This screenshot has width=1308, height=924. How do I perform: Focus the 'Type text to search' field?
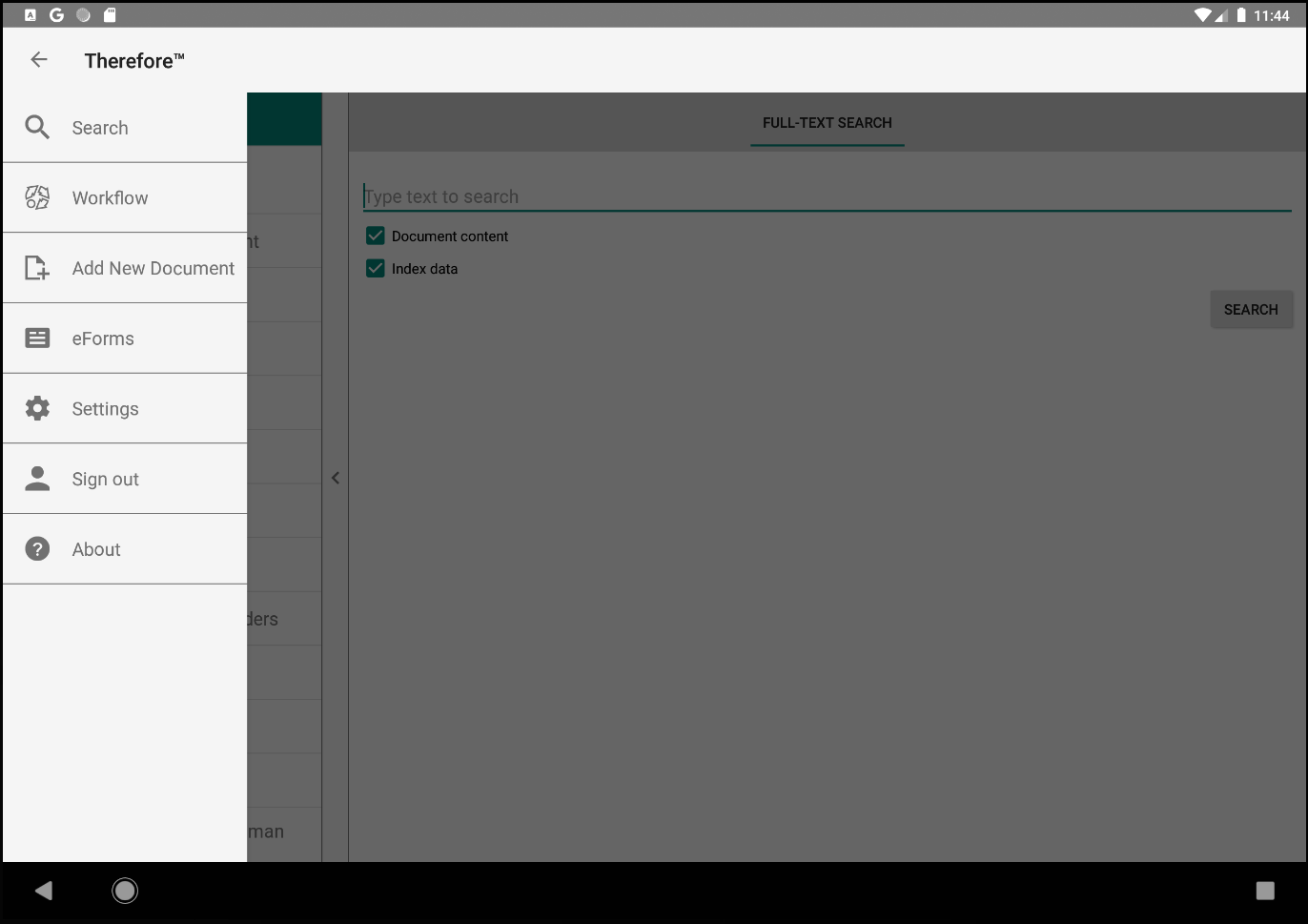click(826, 196)
